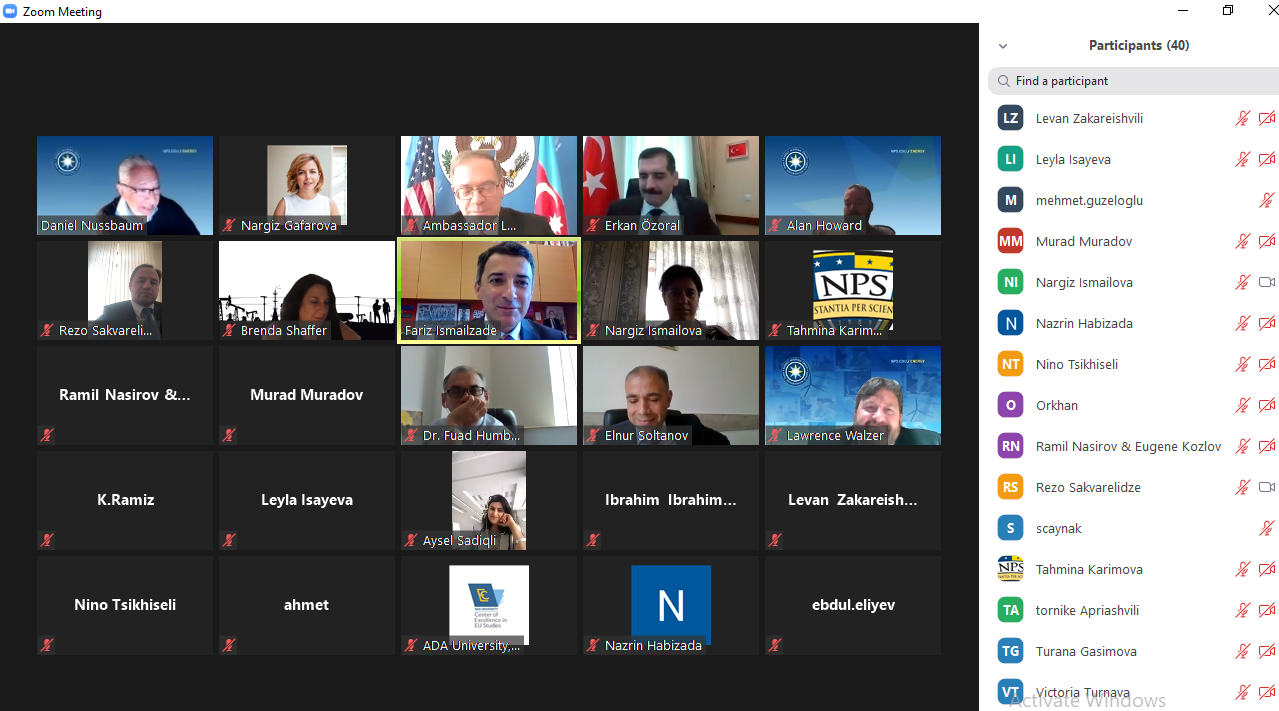Click Ramil Nasirov & Eugene Kozlov list entry
1279x711 pixels.
point(1128,446)
